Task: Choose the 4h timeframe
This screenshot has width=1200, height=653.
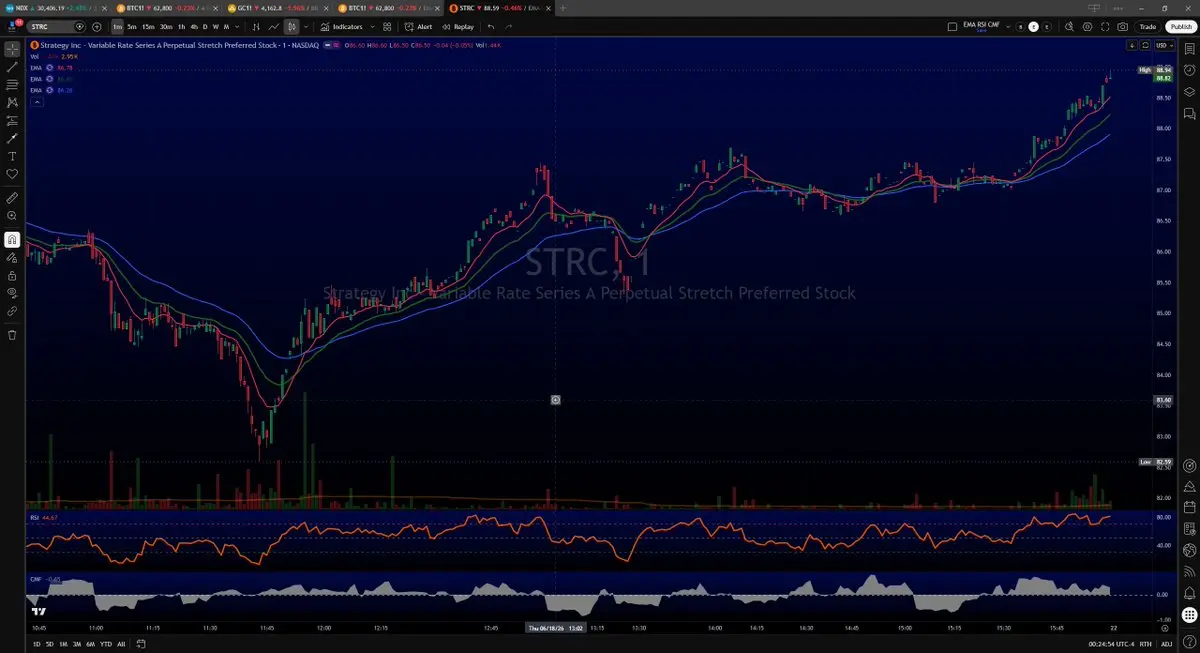Action: point(194,27)
